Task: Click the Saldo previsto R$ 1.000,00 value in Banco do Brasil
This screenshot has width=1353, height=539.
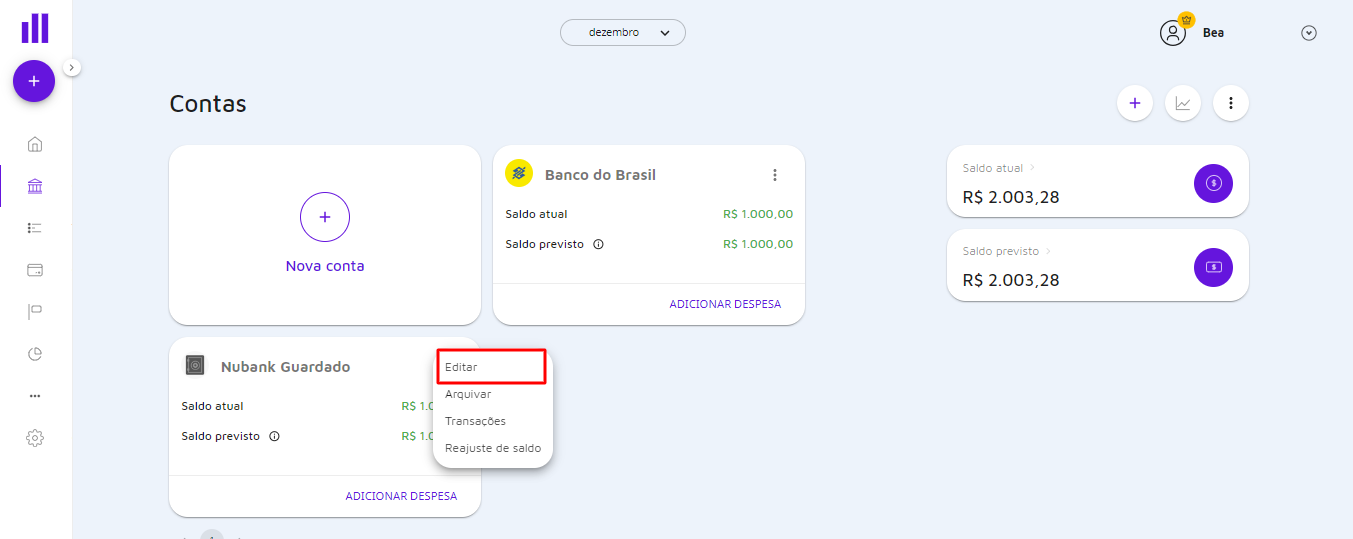Action: 758,244
